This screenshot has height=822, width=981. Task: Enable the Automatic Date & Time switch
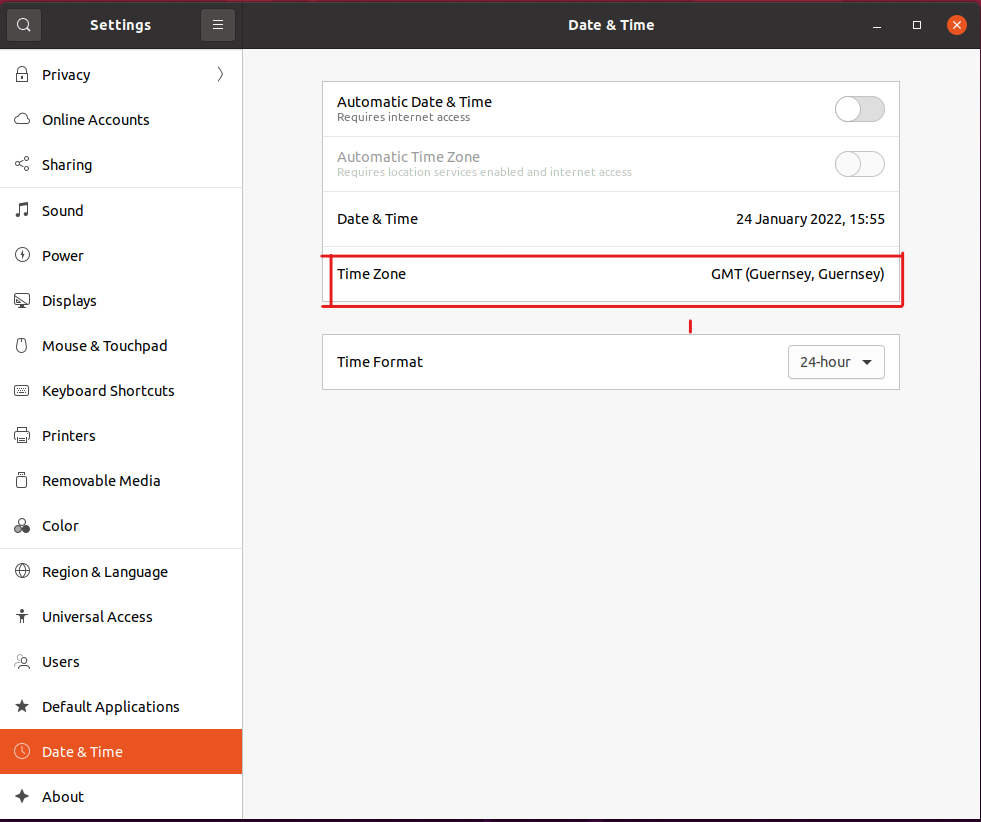click(x=859, y=109)
